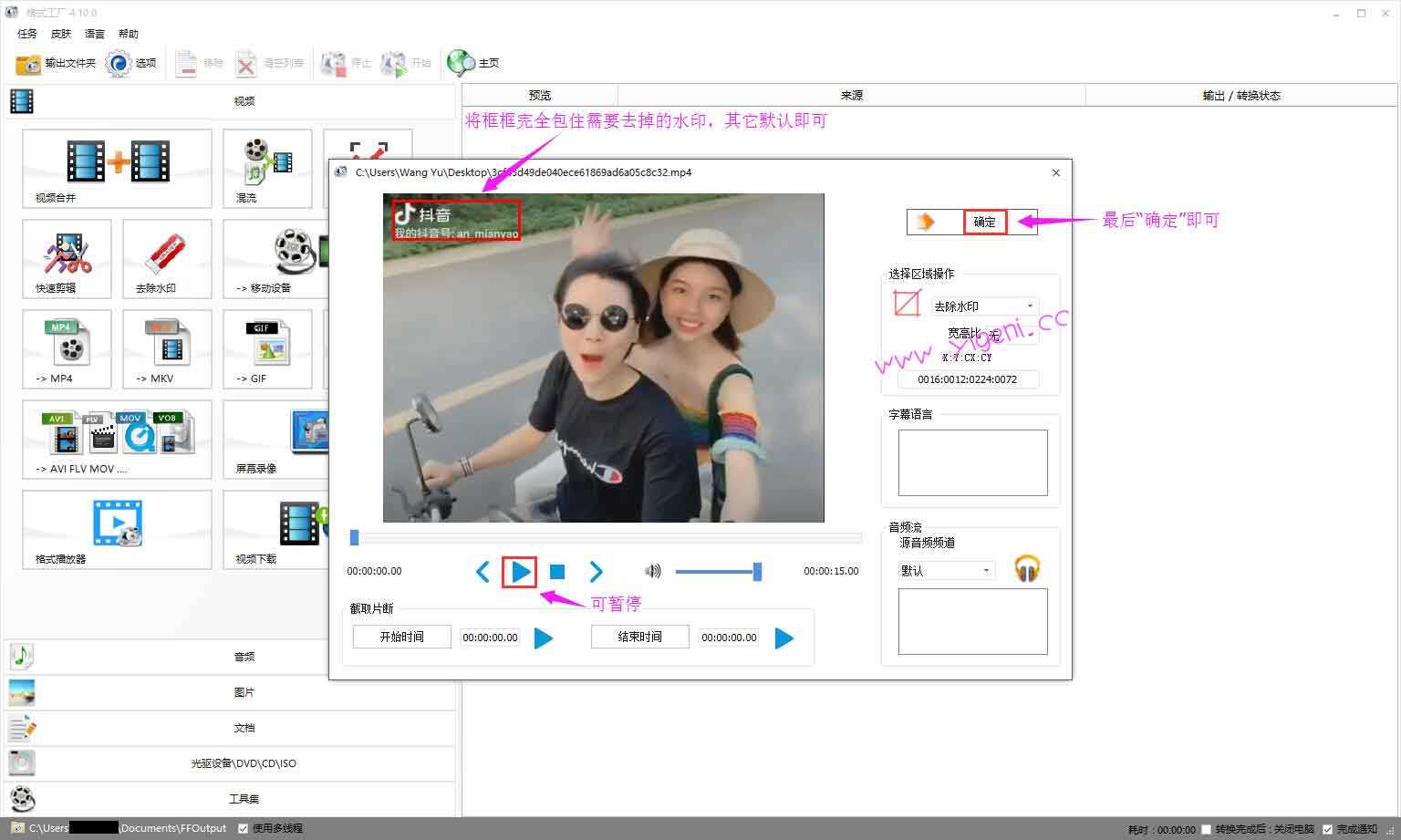This screenshot has height=840, width=1401.
Task: Toggle 转换完成后：关闭电脑 checkbox
Action: [1206, 829]
